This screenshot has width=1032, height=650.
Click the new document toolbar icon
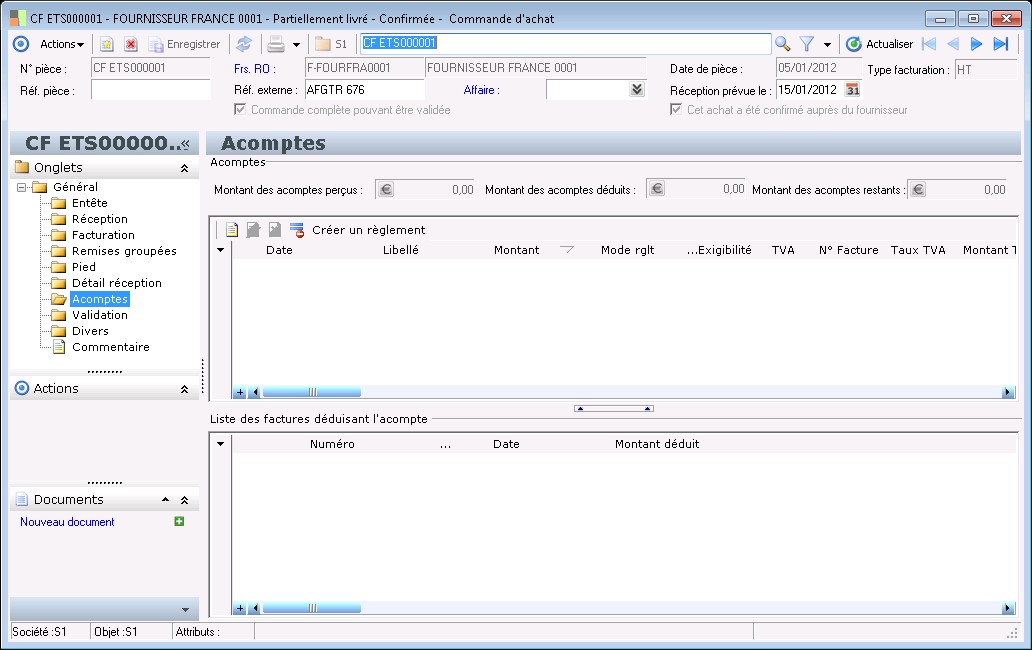click(x=107, y=44)
